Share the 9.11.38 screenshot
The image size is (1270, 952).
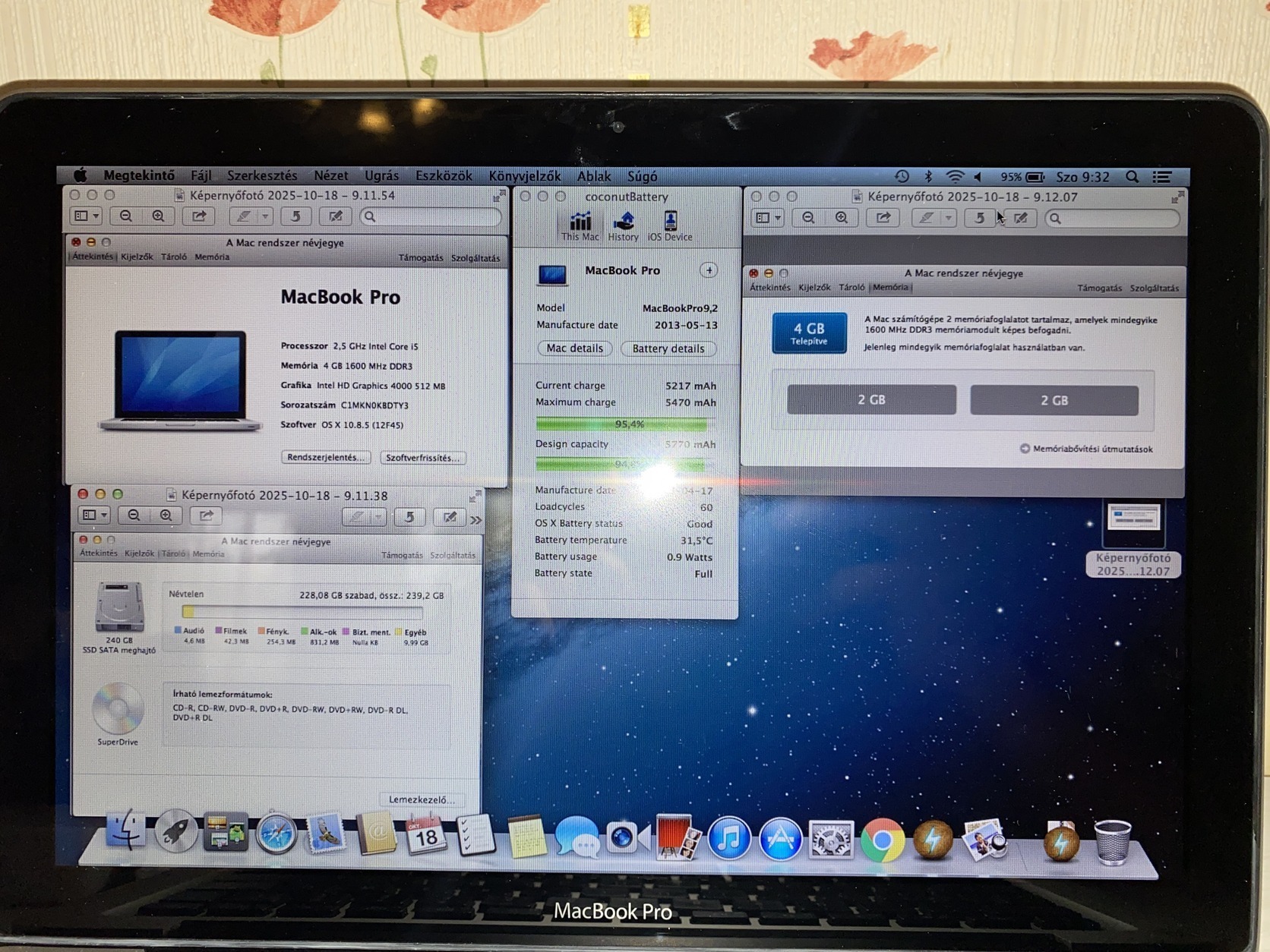(206, 515)
